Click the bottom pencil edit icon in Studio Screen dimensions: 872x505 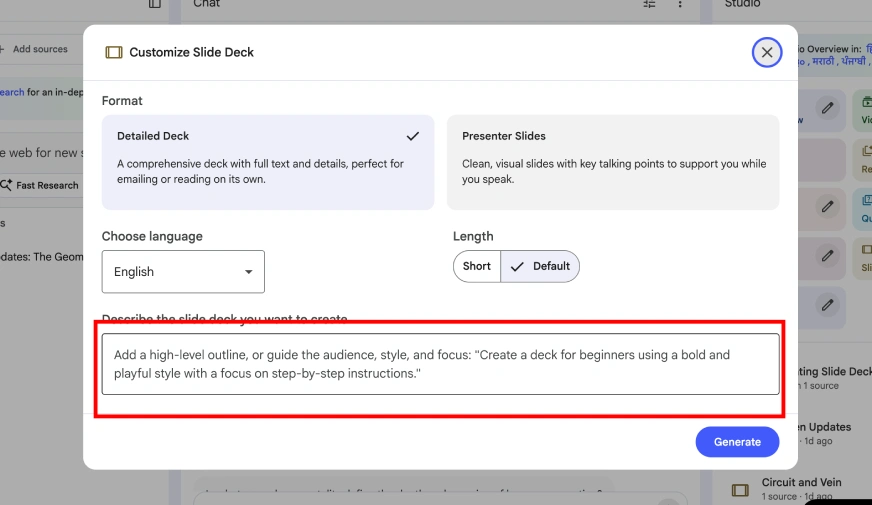pos(827,304)
